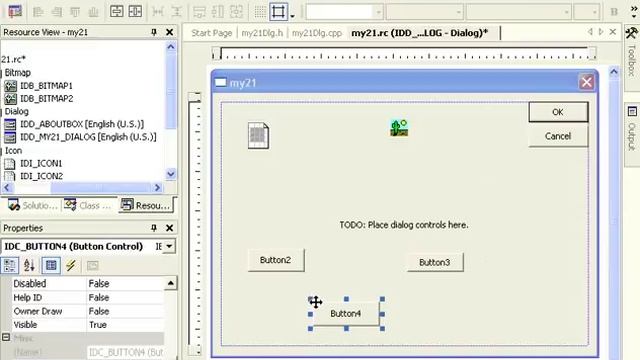Image resolution: width=640 pixels, height=360 pixels.
Task: Center the control vertically in dialog
Action: point(116,11)
